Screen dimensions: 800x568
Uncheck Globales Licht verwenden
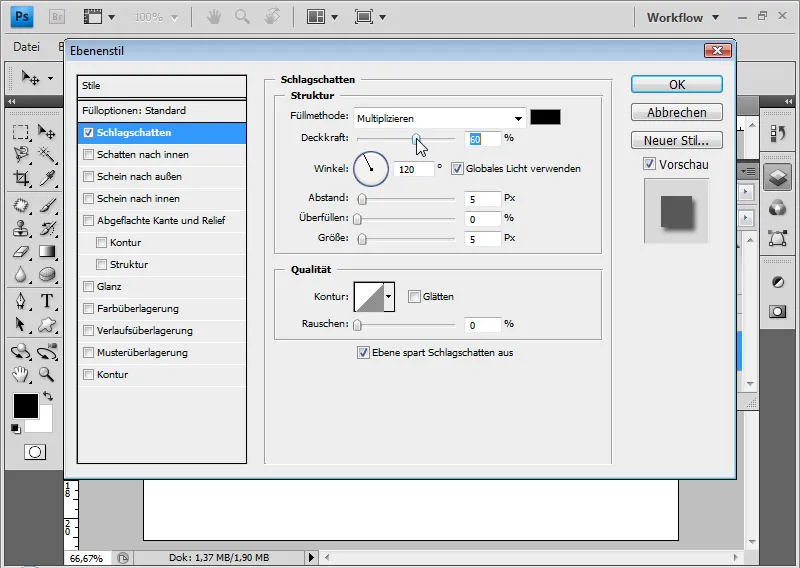tap(458, 169)
